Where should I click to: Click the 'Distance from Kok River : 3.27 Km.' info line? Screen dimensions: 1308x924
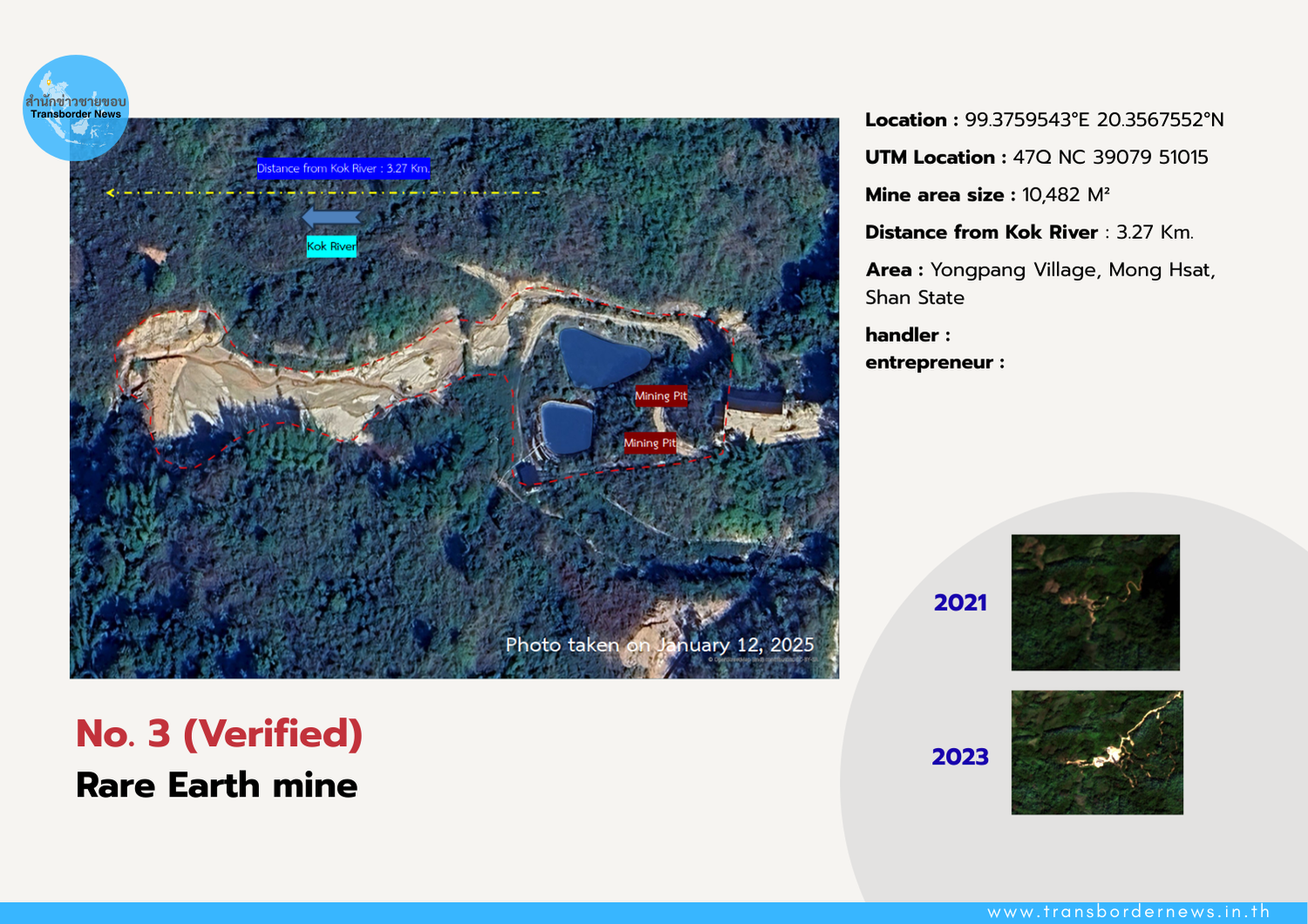coord(1029,233)
